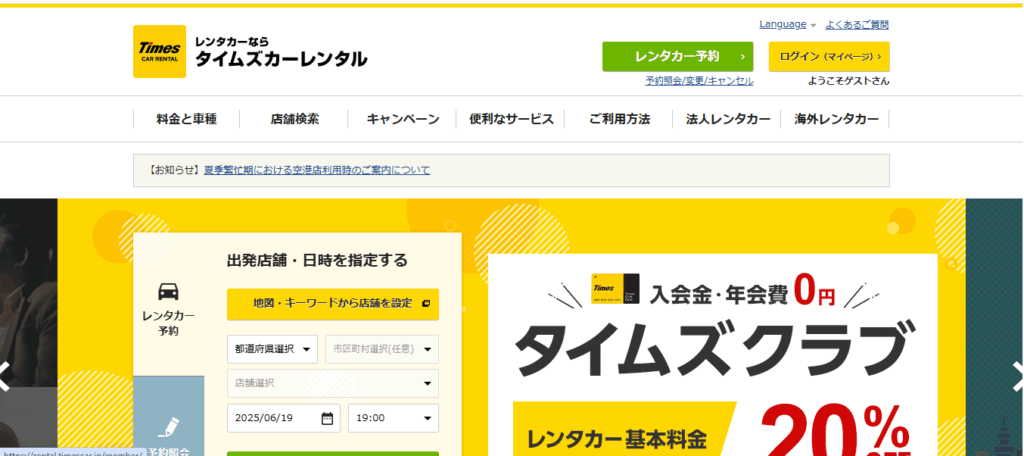Image resolution: width=1024 pixels, height=456 pixels.
Task: Open the キャンペーン menu
Action: [x=402, y=119]
